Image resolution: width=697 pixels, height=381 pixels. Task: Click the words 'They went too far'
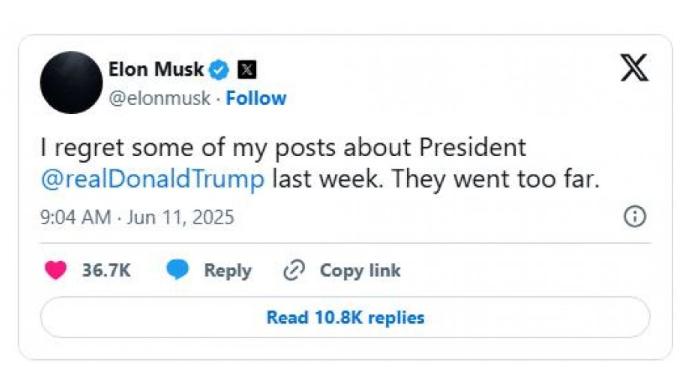pyautogui.click(x=496, y=180)
